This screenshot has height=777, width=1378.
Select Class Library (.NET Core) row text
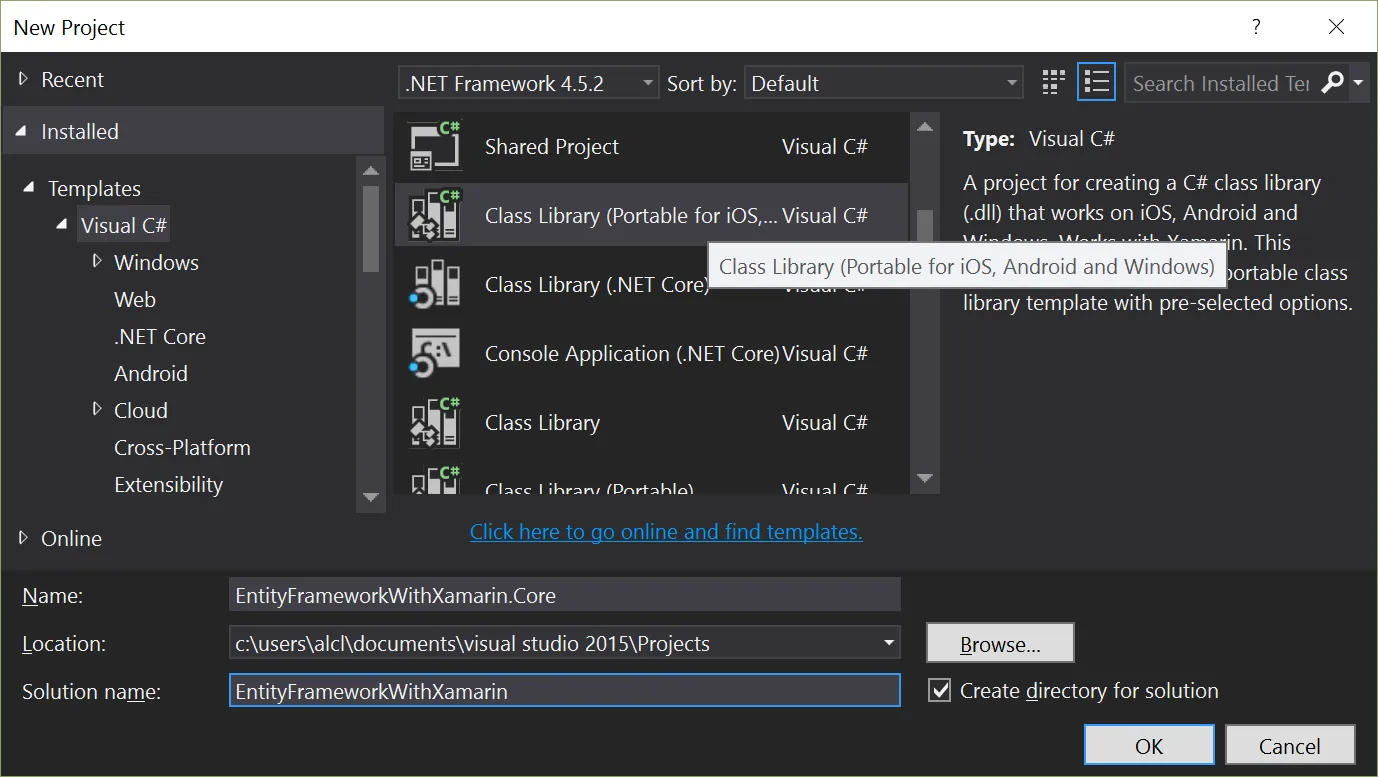[596, 285]
